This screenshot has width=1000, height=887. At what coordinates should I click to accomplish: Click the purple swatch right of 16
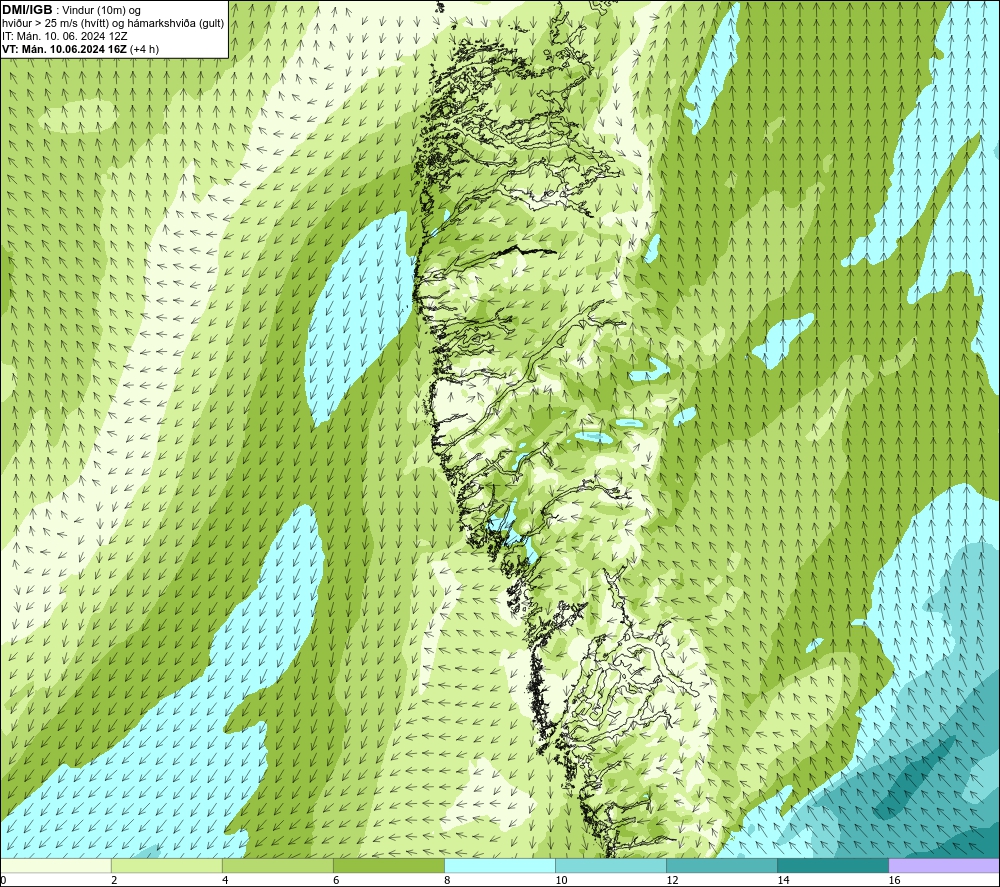tap(944, 865)
